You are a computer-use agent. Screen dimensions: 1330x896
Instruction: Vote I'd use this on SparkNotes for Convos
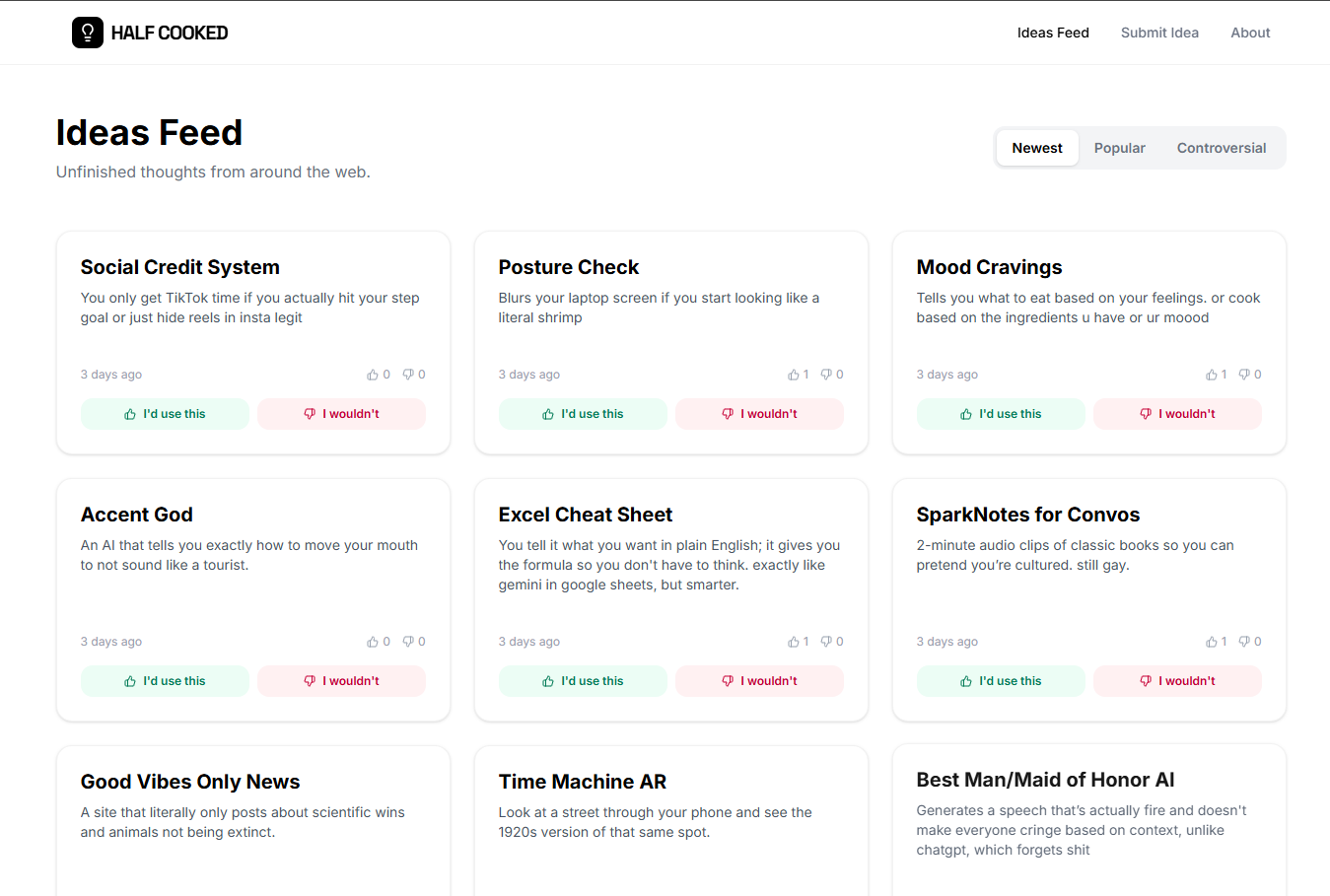pos(1000,680)
